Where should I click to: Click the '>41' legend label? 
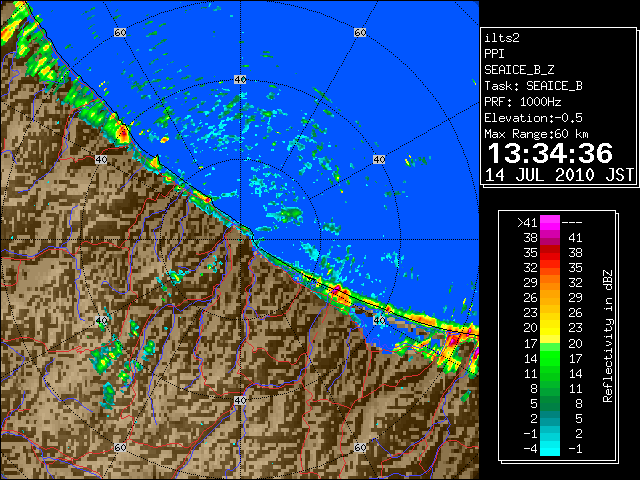click(527, 223)
